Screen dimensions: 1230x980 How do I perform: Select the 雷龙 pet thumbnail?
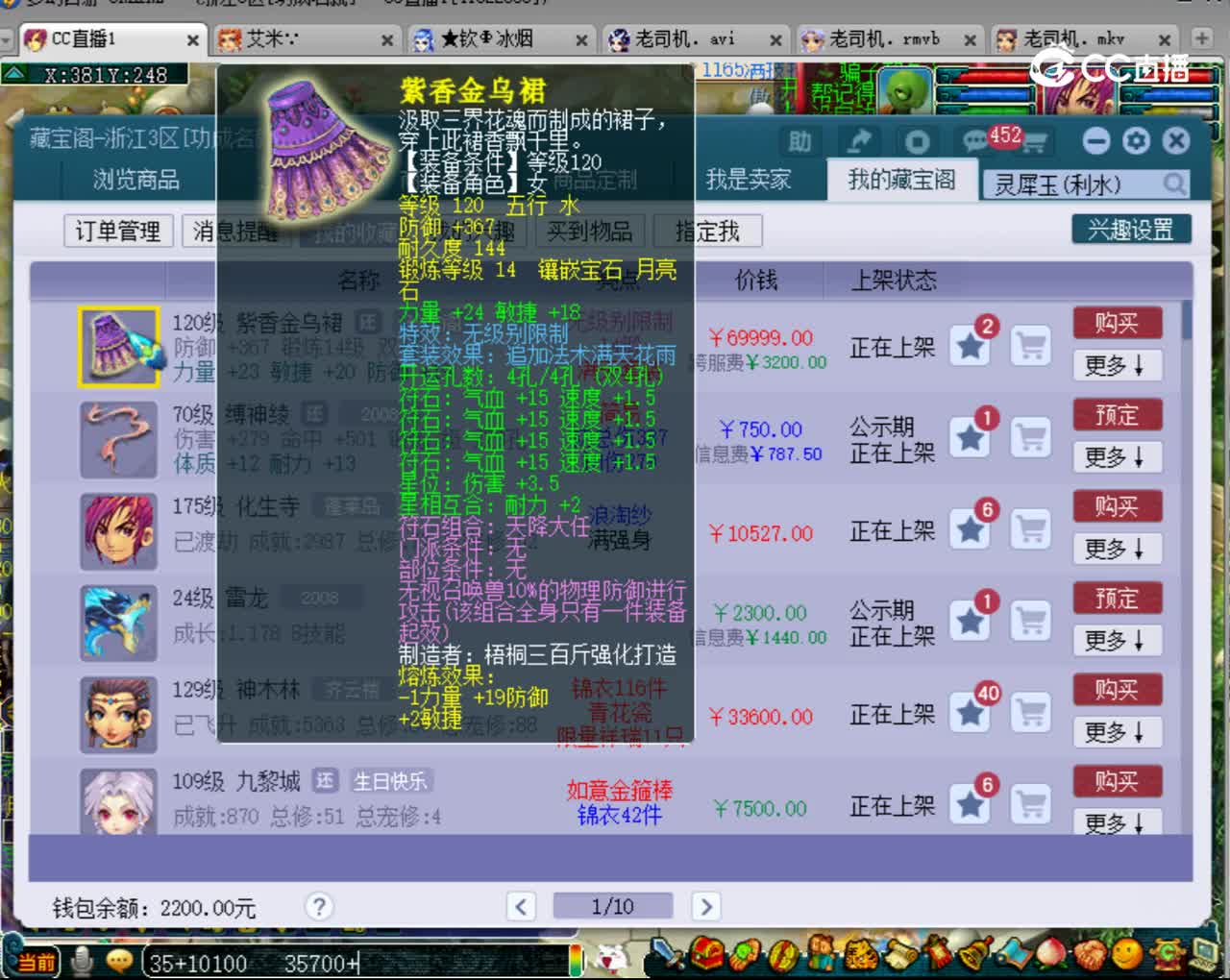click(118, 623)
